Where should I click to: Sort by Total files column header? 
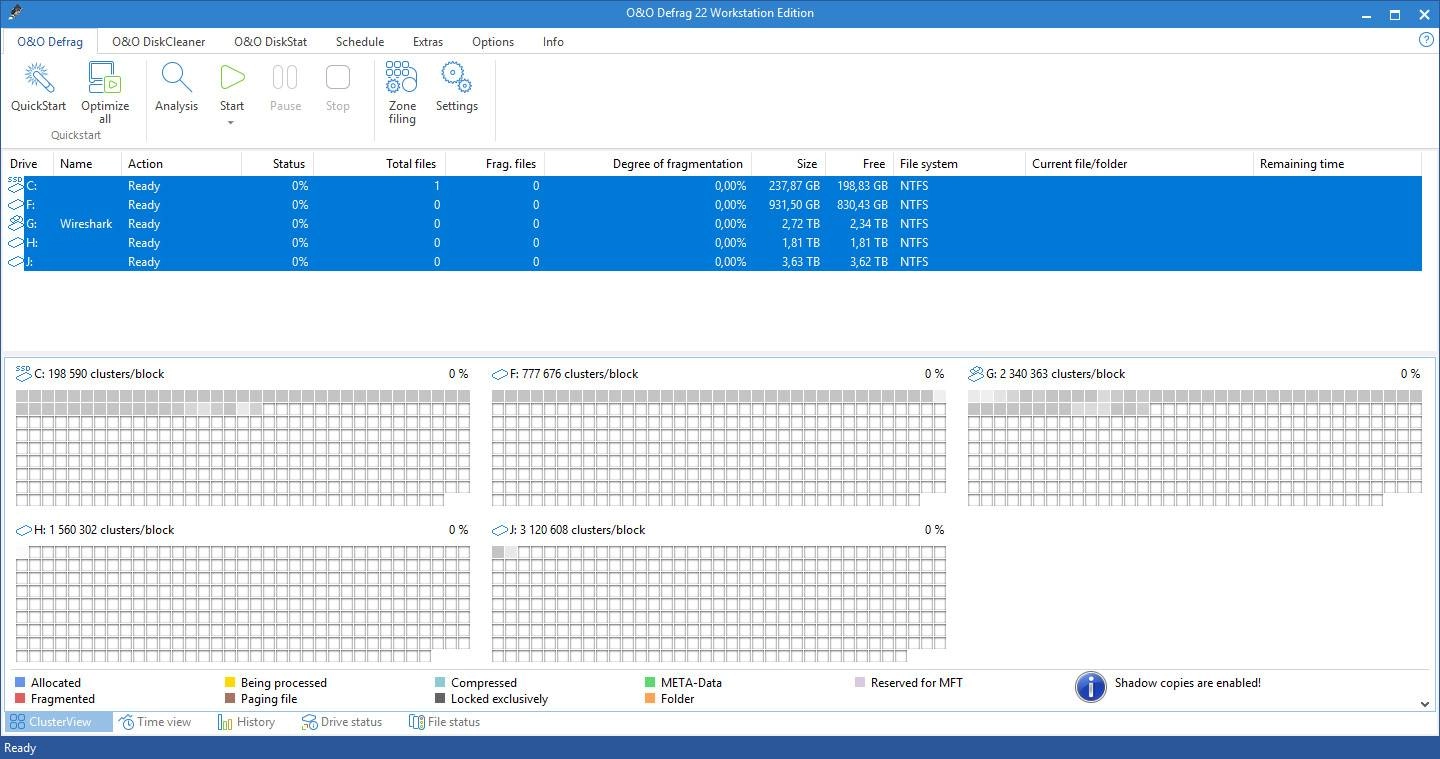tap(380, 164)
